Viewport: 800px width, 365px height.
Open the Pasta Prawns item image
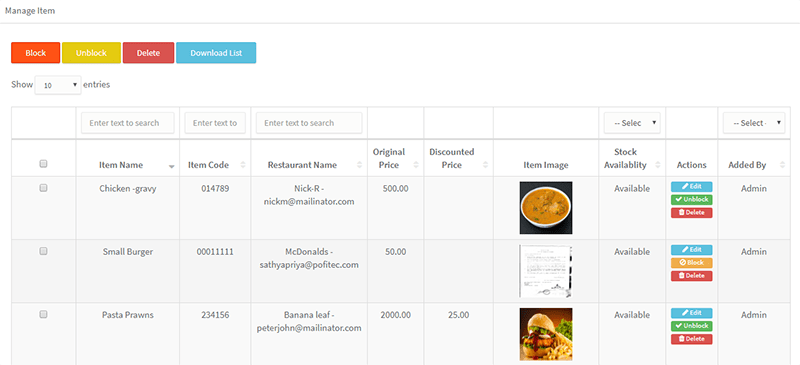pyautogui.click(x=546, y=334)
